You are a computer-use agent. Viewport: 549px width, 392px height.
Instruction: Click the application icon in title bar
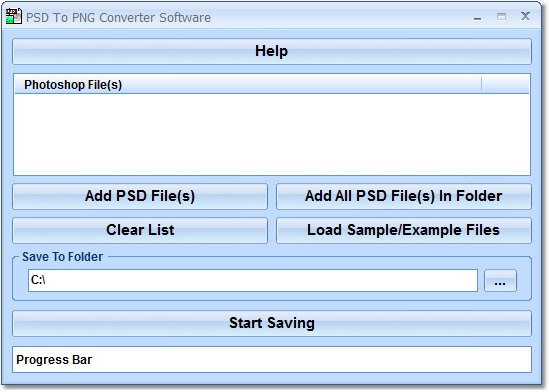[14, 16]
